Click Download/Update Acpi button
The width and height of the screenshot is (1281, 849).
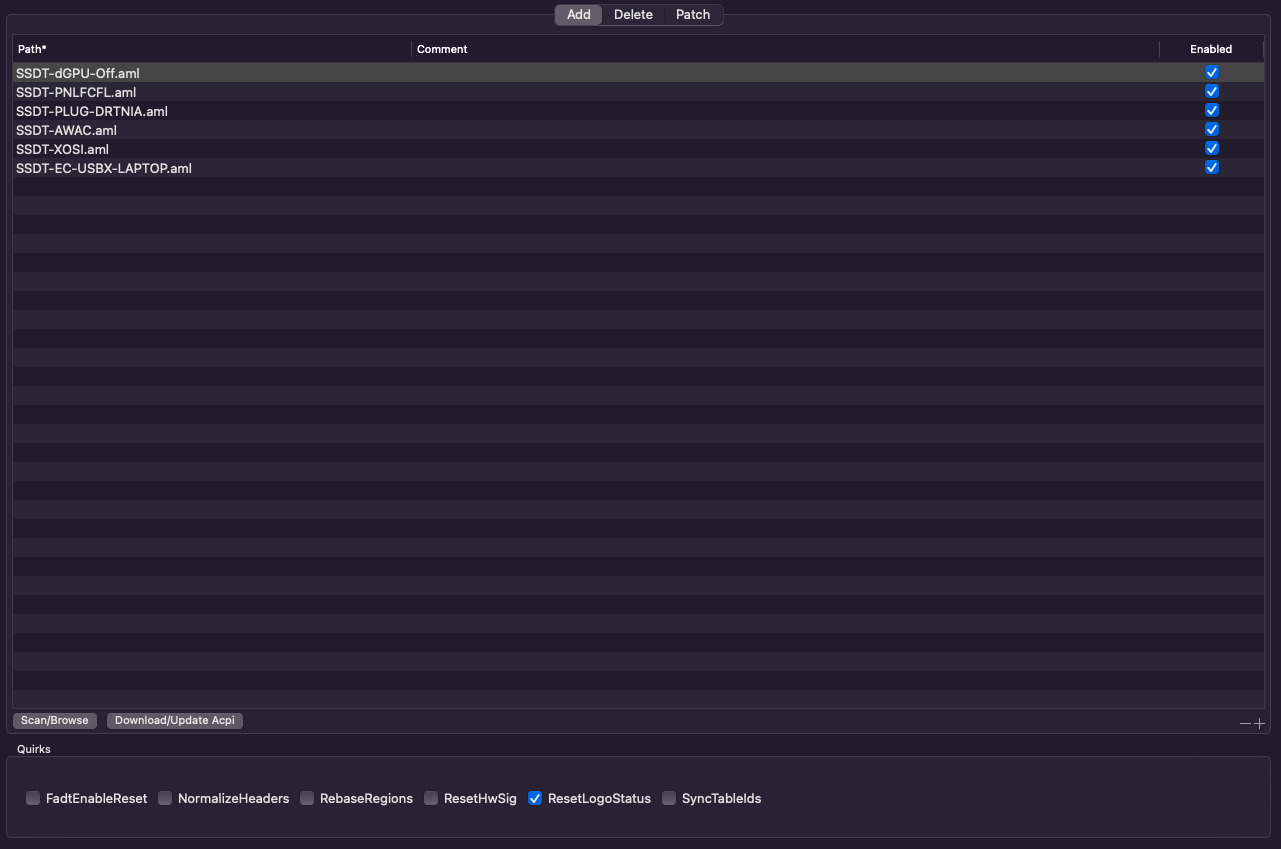coord(175,720)
